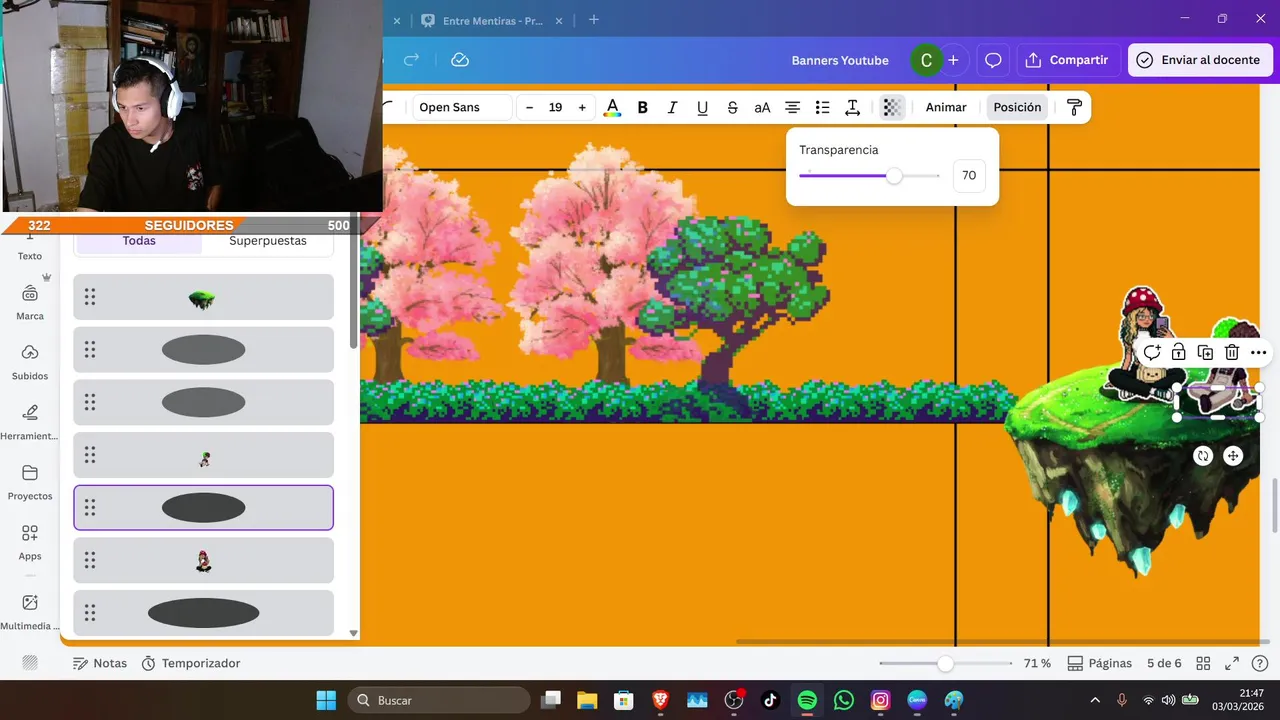Toggle underline formatting
1280x720 pixels.
pyautogui.click(x=702, y=107)
